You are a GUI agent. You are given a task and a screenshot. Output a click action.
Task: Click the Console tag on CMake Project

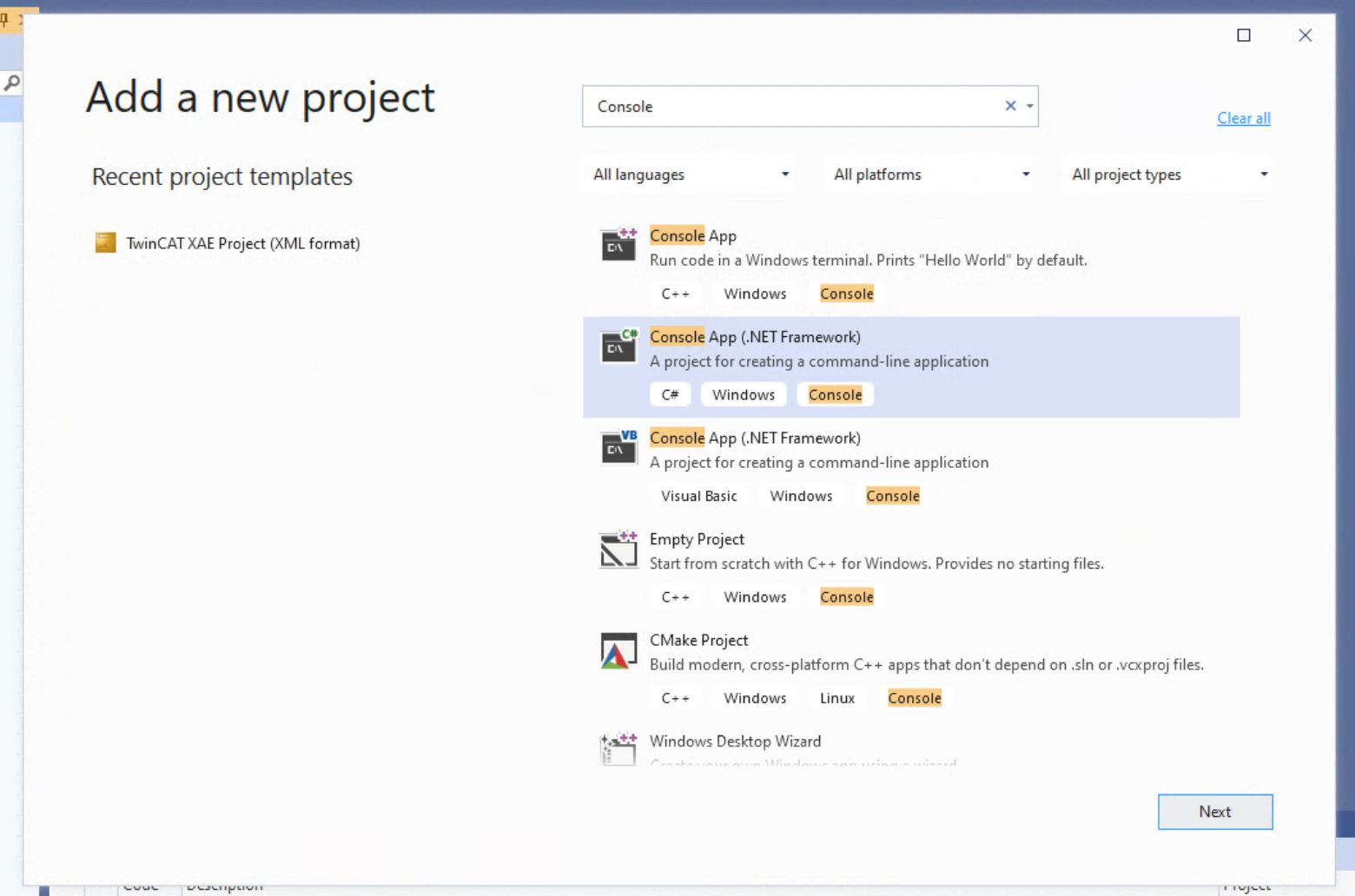(x=915, y=698)
